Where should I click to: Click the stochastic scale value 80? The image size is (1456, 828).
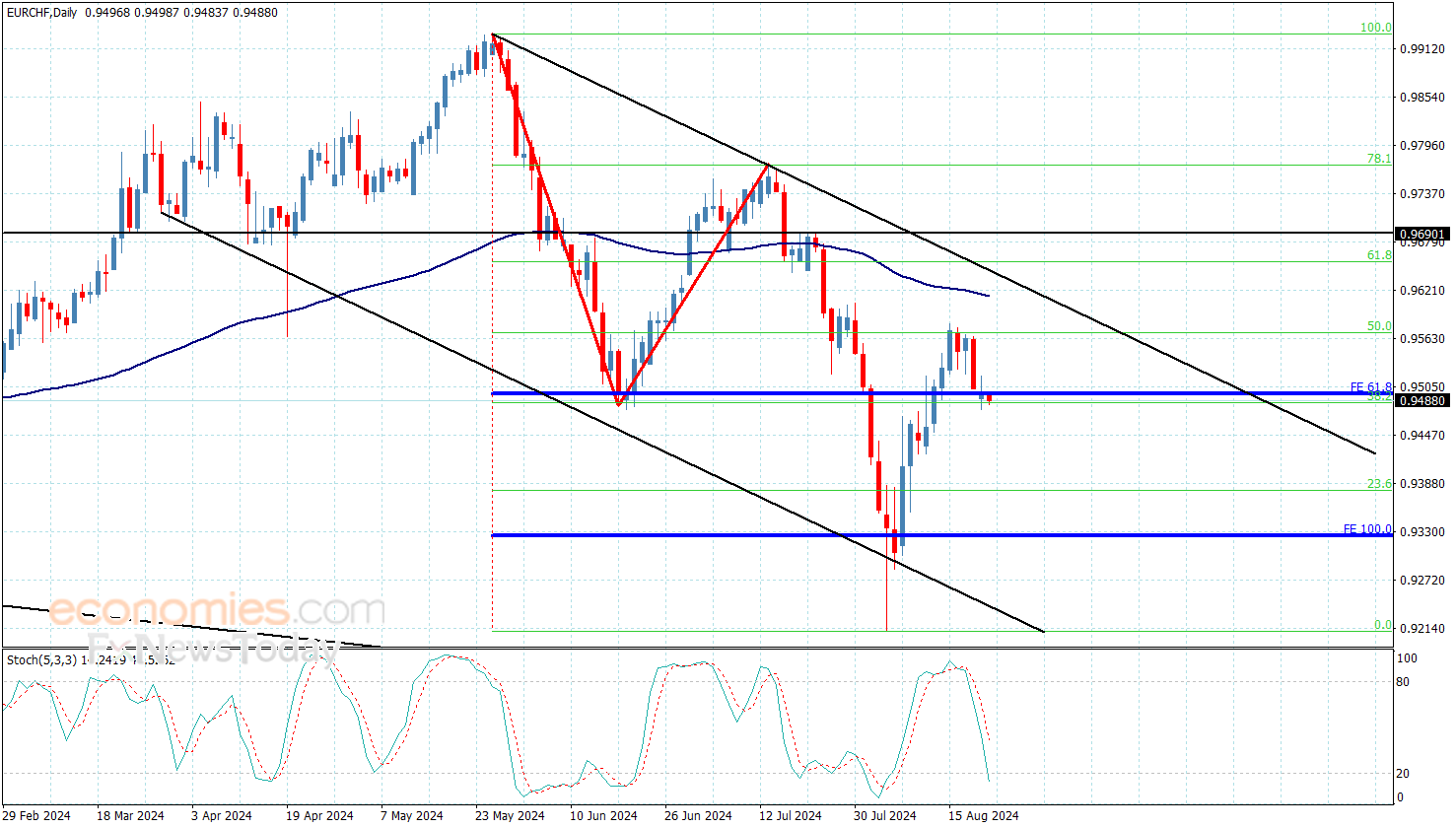(x=1404, y=682)
